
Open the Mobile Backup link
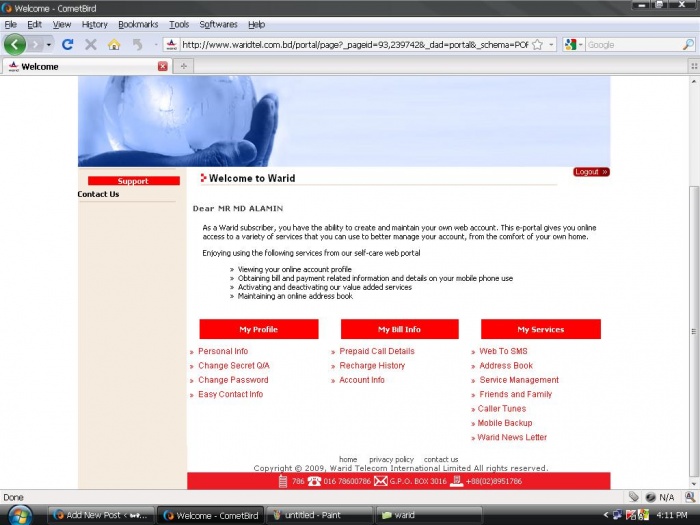pyautogui.click(x=505, y=423)
